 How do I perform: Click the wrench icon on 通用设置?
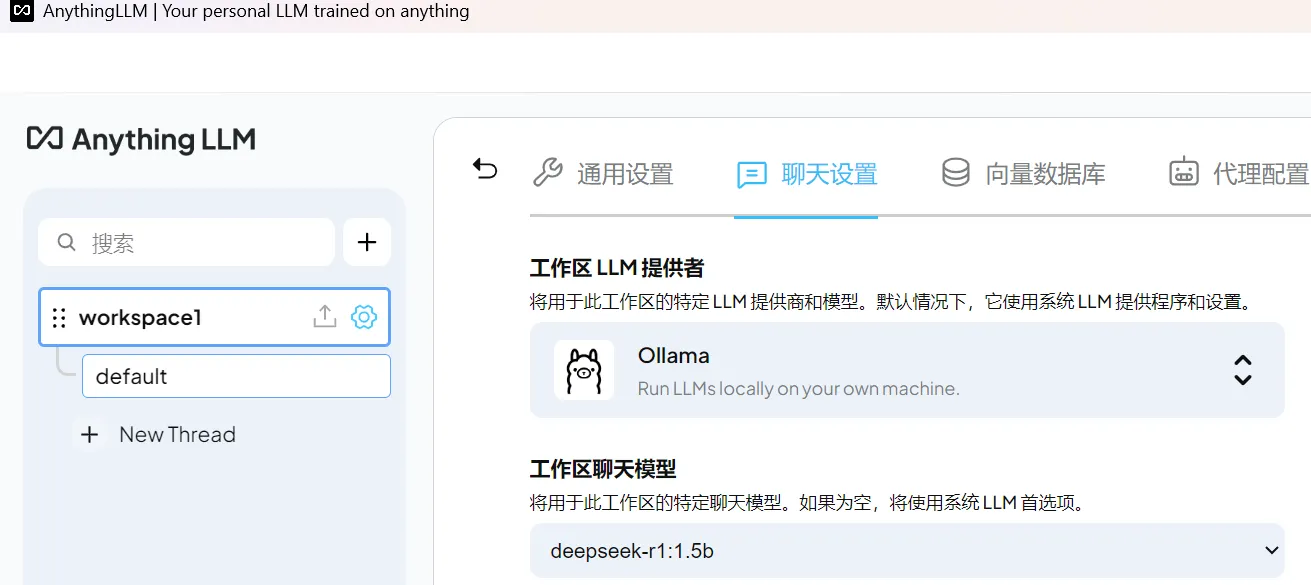[547, 173]
